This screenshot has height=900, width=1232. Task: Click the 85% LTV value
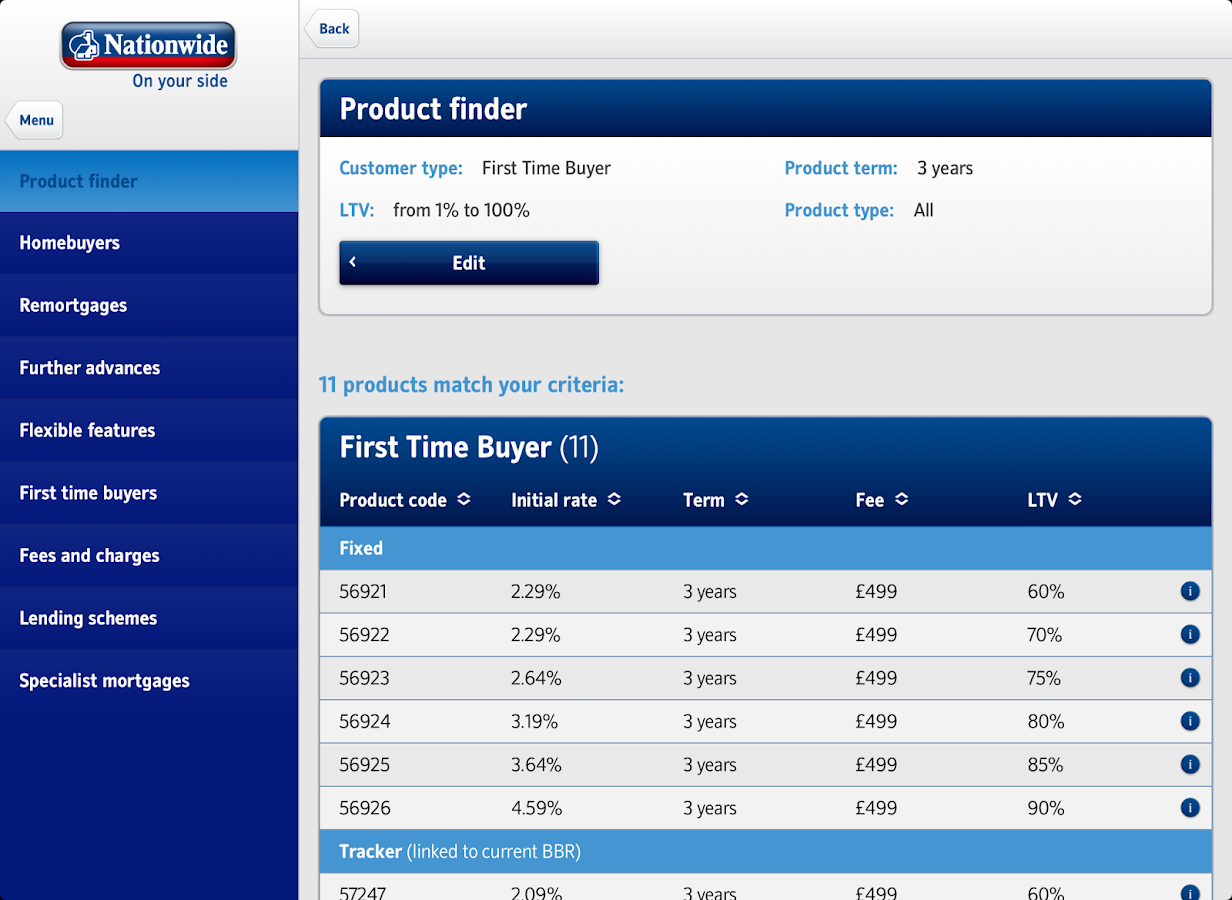[1045, 765]
